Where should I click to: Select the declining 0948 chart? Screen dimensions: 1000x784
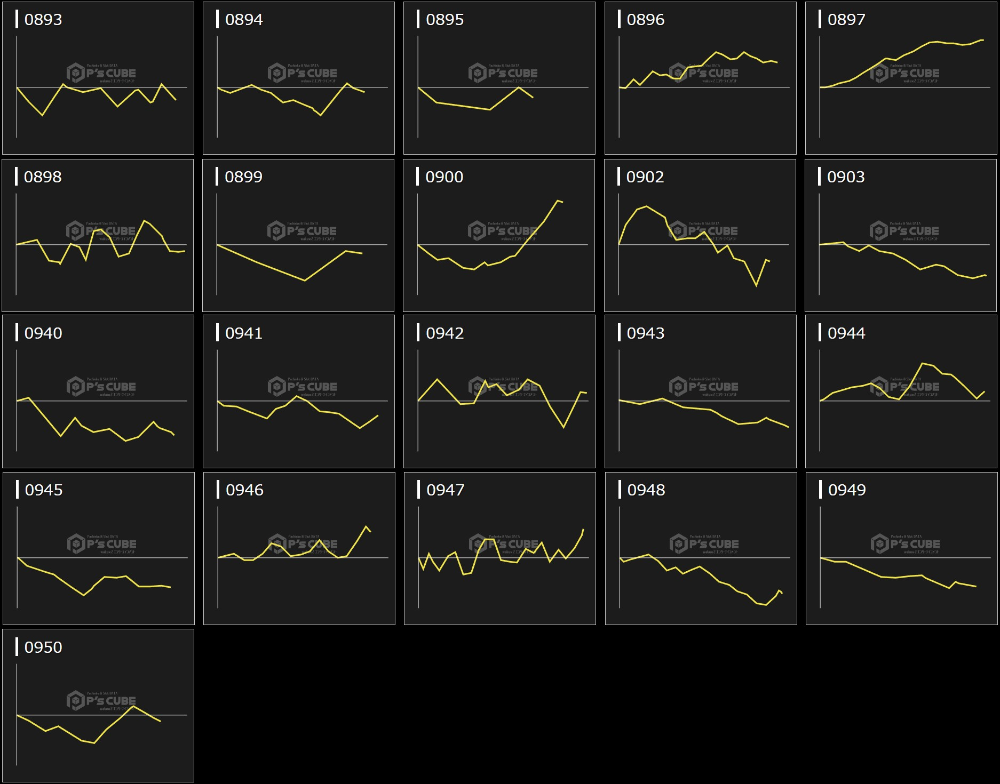700,549
